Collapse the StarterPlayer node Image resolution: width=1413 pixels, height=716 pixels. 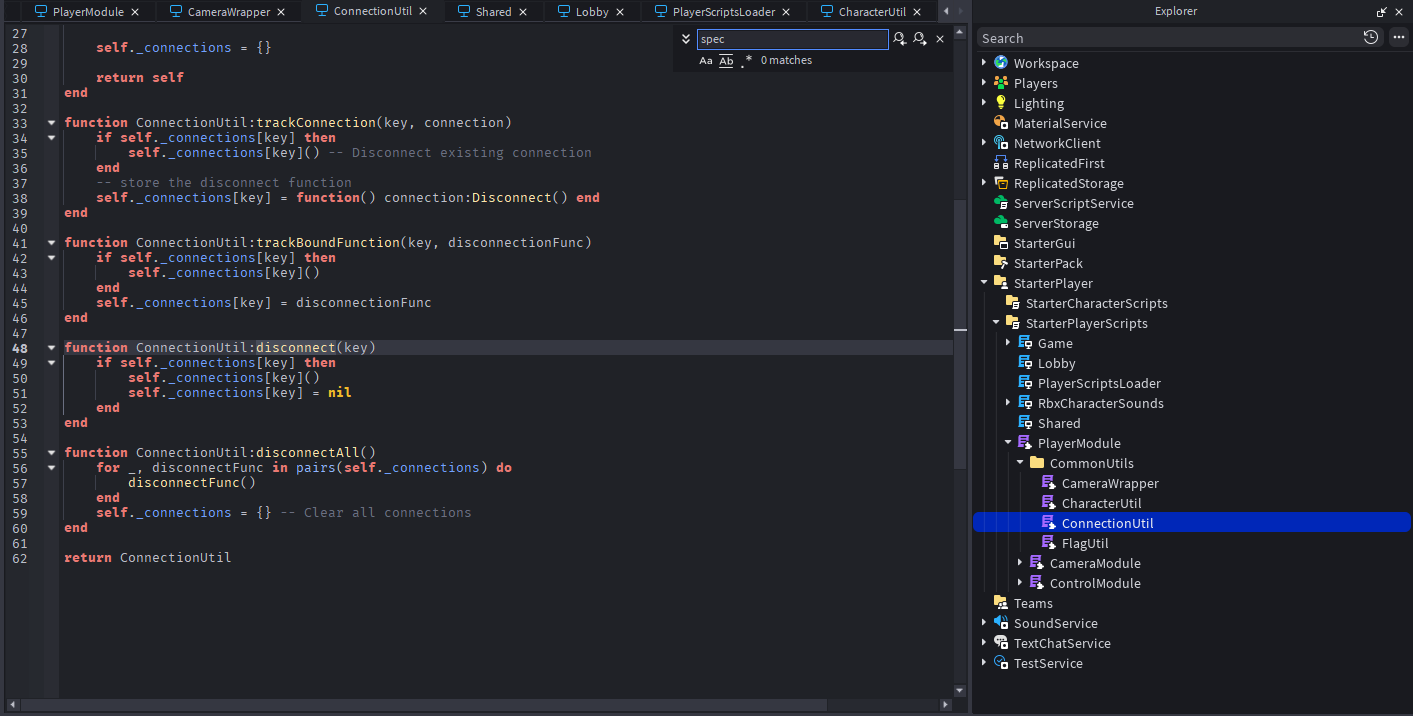pyautogui.click(x=984, y=282)
